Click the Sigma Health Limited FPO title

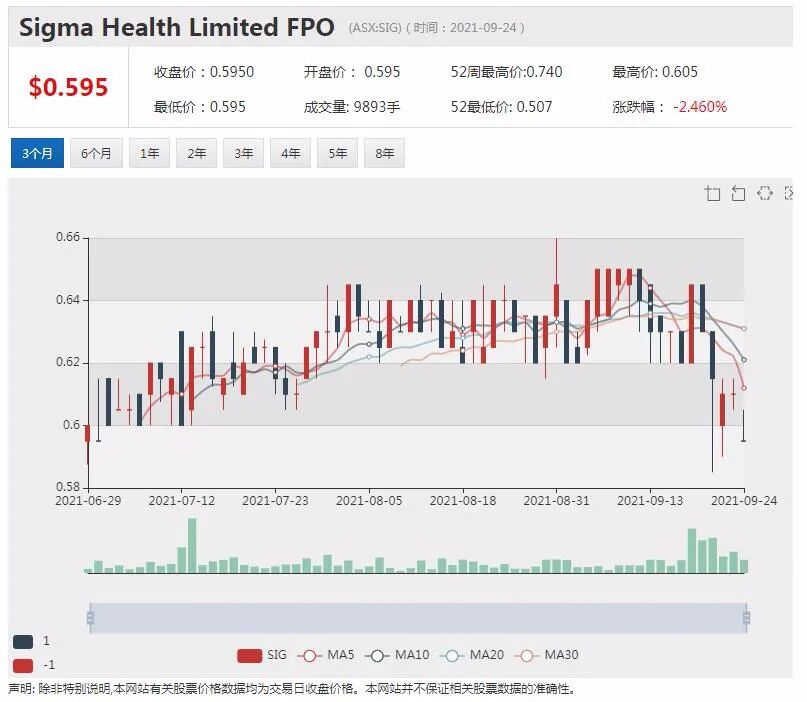click(x=177, y=27)
